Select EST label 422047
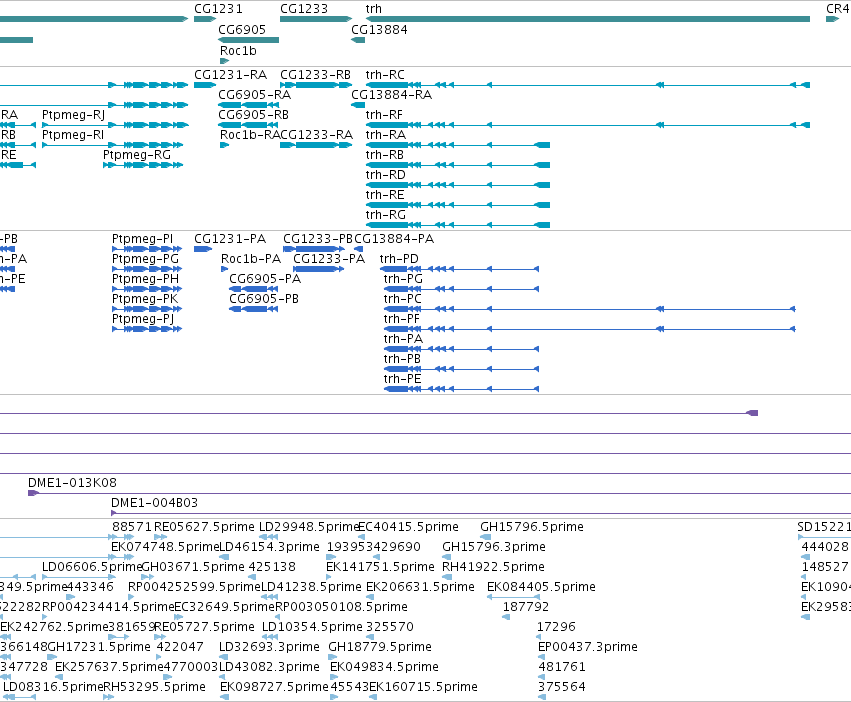Screen dimensions: 851x702 180,648
